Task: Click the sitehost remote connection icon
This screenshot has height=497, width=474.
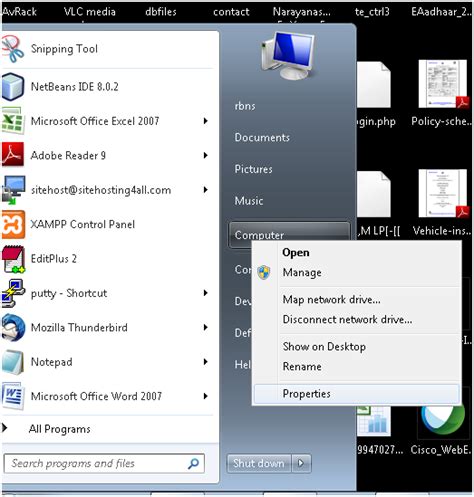Action: pos(13,190)
